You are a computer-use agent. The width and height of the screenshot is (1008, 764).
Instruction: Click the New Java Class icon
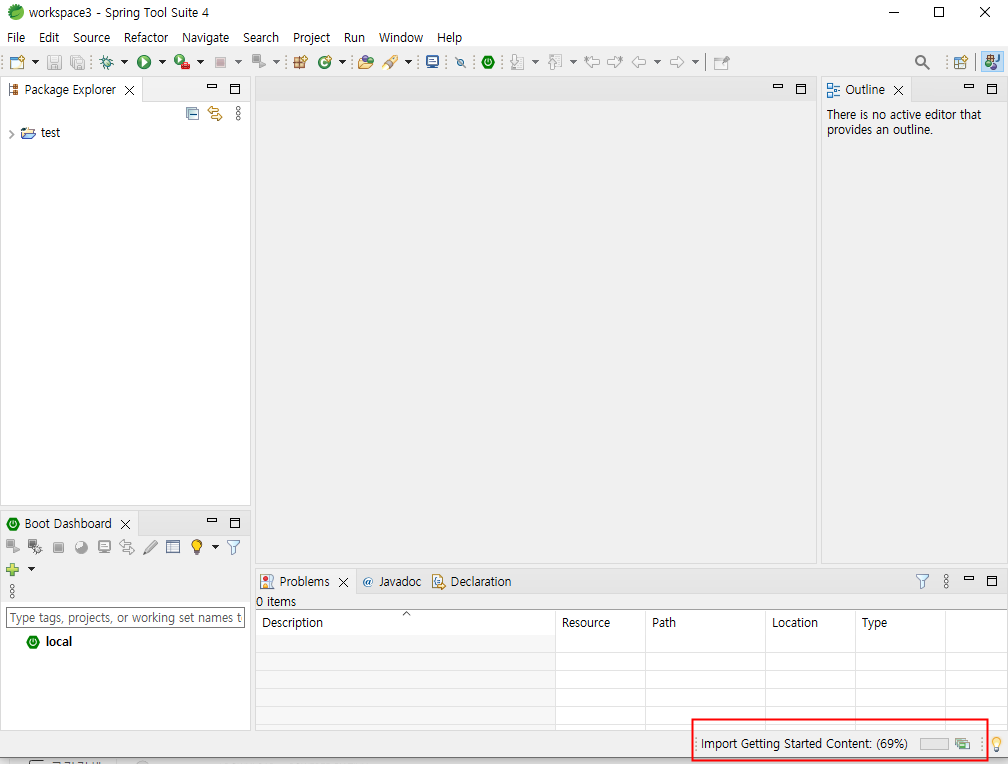[x=325, y=62]
